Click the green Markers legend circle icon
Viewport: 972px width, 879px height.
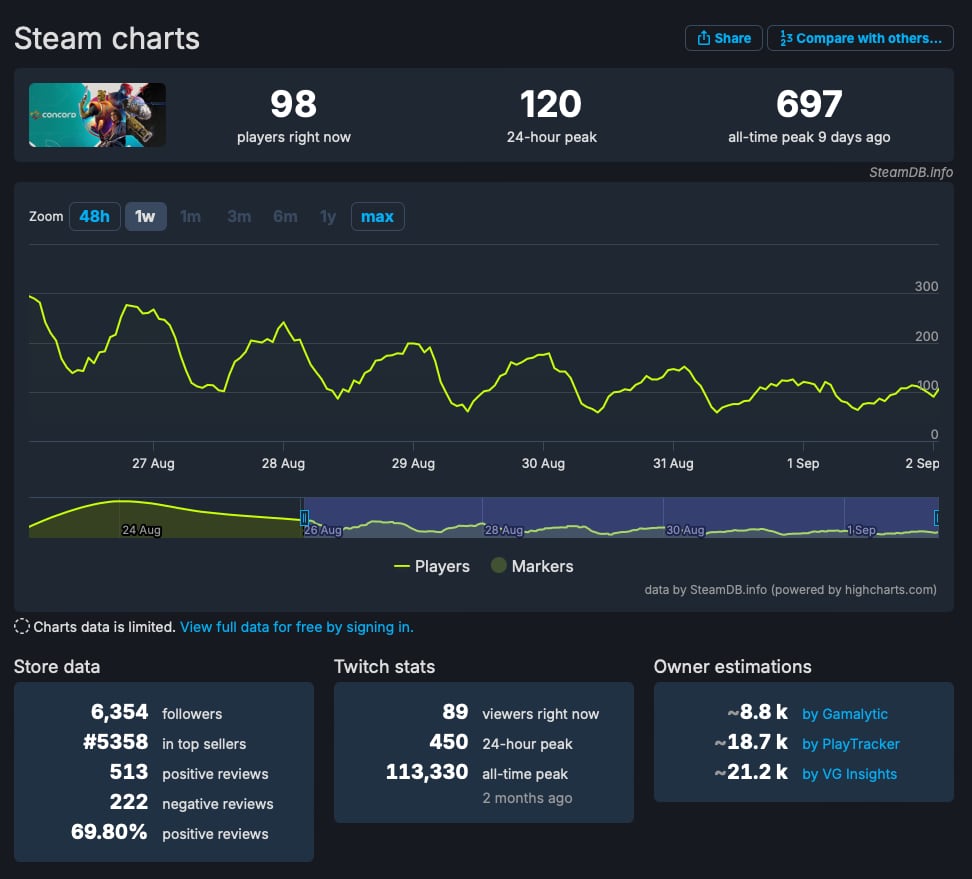(x=498, y=566)
